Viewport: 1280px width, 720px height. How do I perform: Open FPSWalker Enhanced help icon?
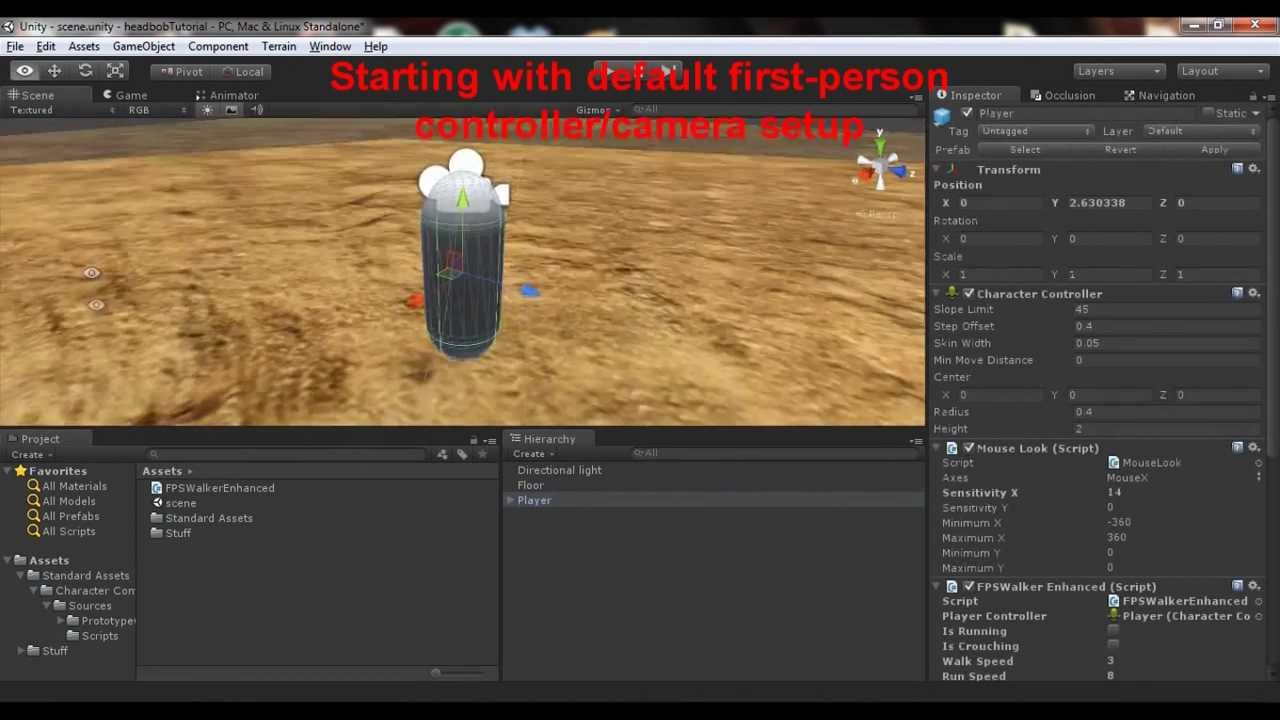(x=1237, y=586)
